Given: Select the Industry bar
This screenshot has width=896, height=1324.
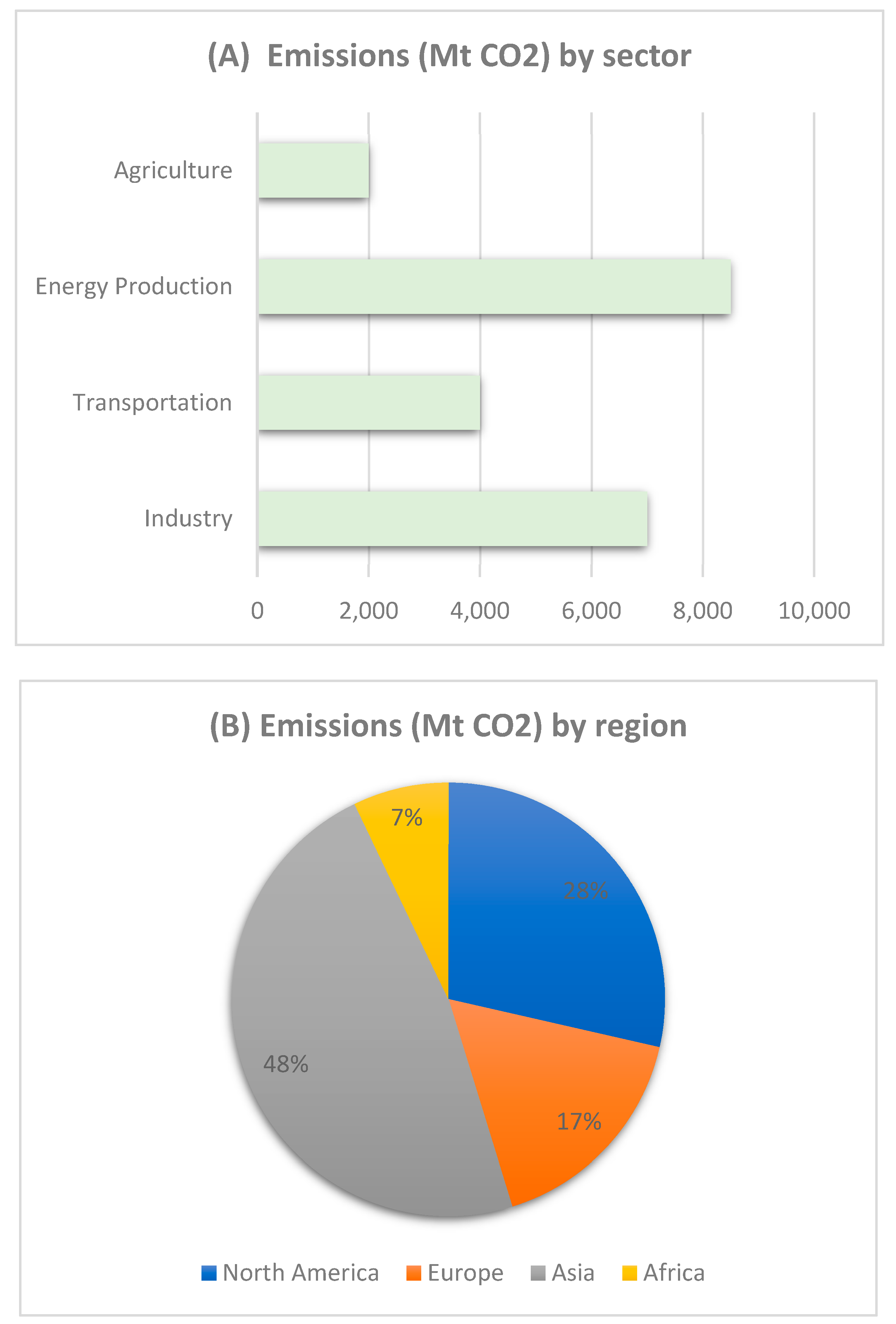Looking at the screenshot, I should click(452, 519).
